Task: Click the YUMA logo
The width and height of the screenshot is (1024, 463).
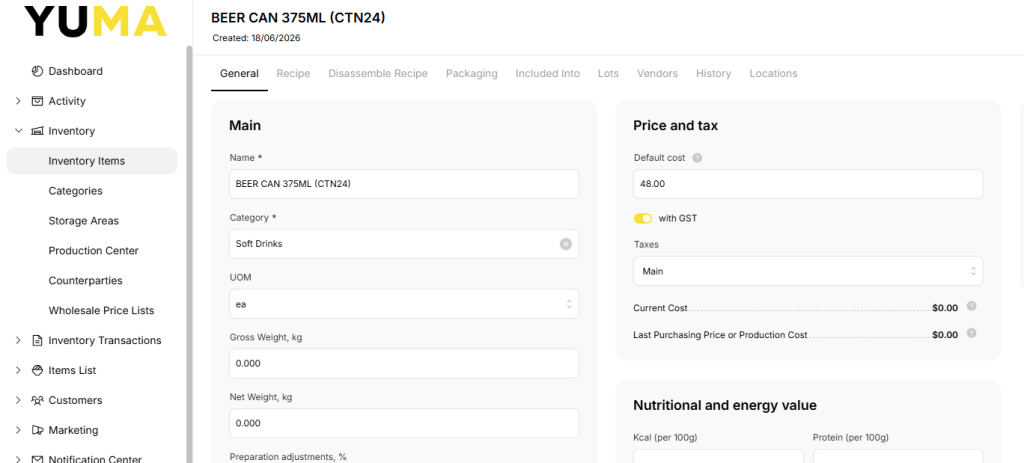Action: coord(95,22)
